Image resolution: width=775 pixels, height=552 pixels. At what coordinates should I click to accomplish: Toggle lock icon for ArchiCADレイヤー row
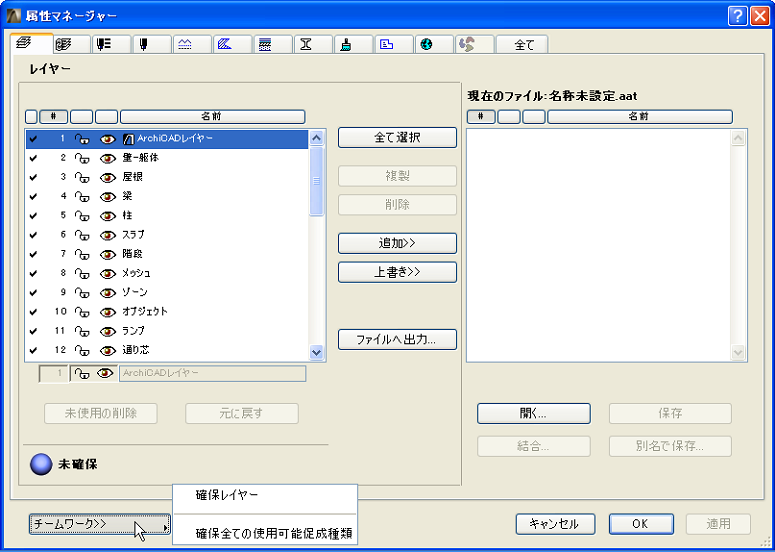(x=82, y=139)
